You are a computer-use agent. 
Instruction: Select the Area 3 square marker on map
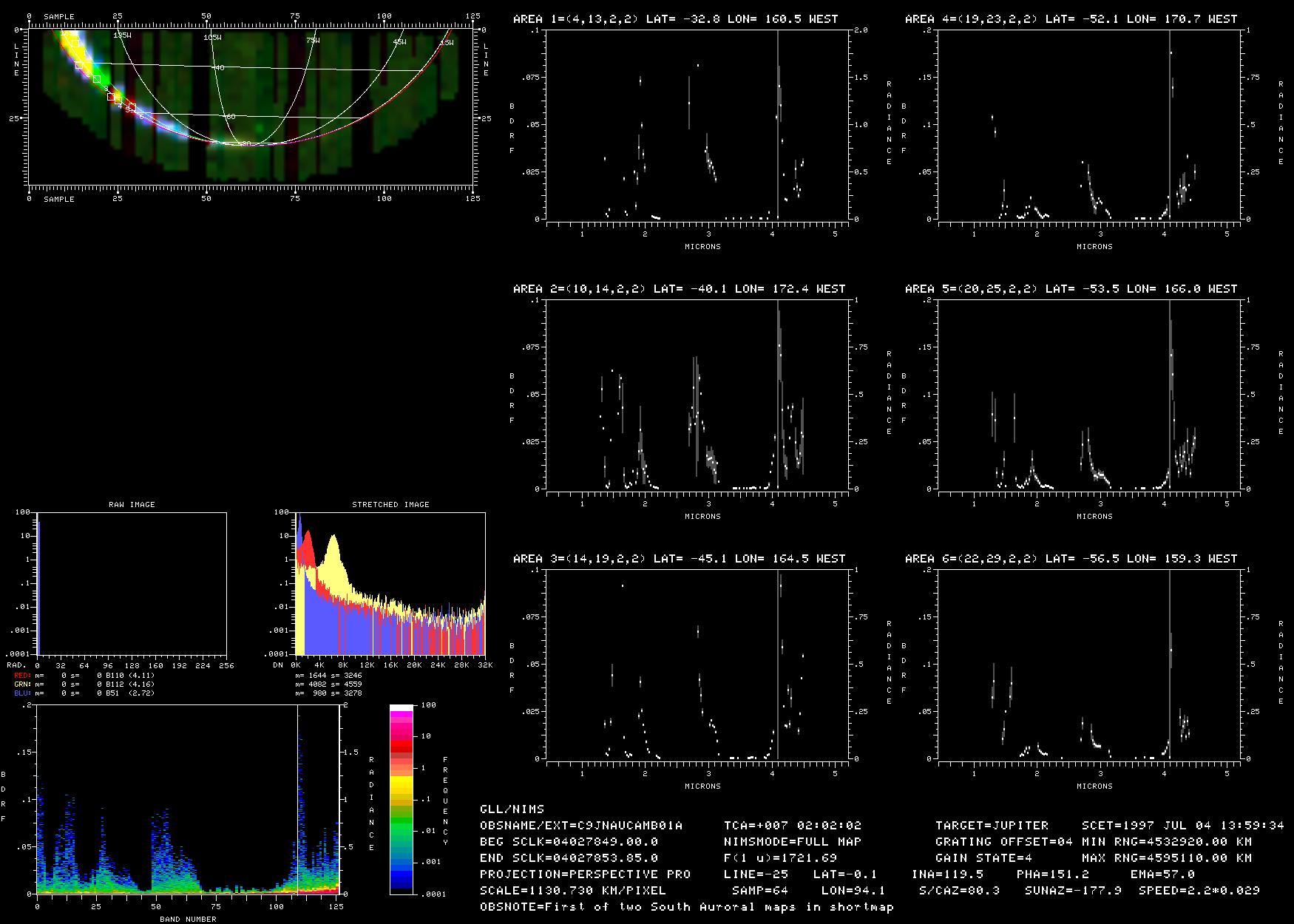point(97,79)
